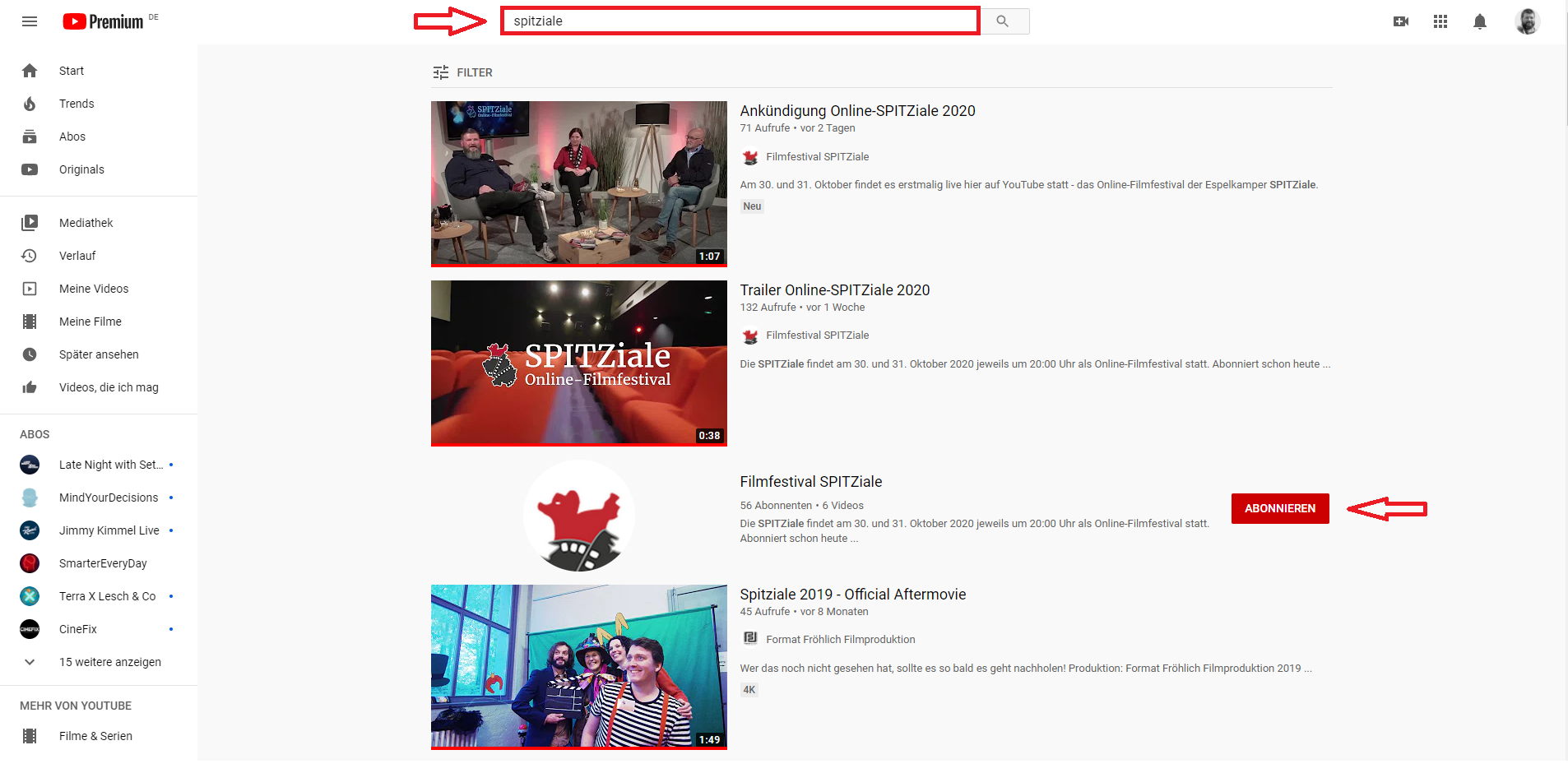The image size is (1568, 773).
Task: Go to Abos in the sidebar
Action: point(99,137)
